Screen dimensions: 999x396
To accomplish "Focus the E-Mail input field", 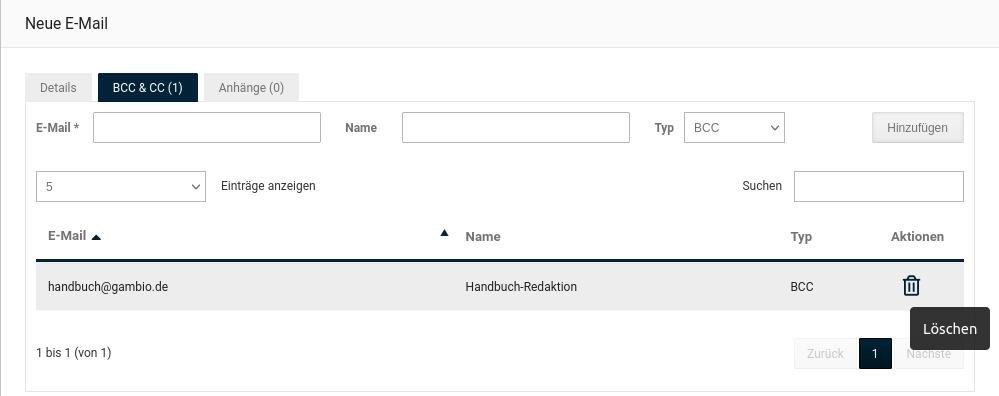I will 206,127.
